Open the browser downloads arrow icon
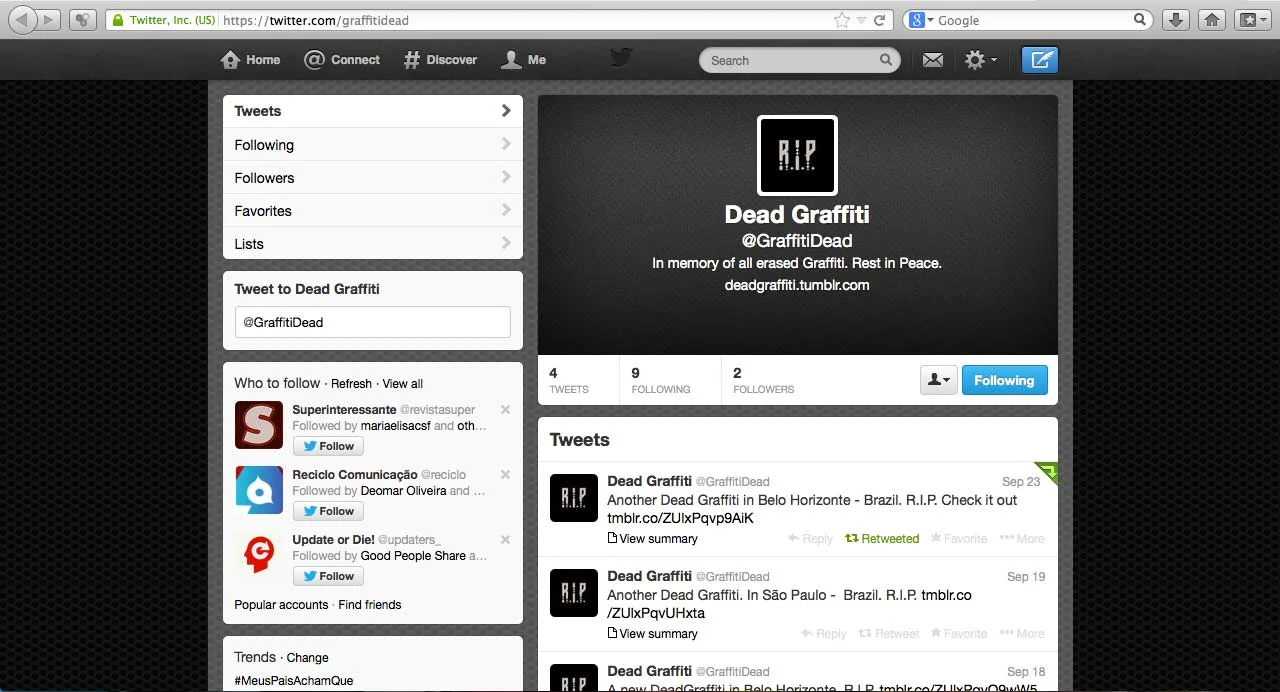Viewport: 1280px width, 692px height. pos(1176,20)
